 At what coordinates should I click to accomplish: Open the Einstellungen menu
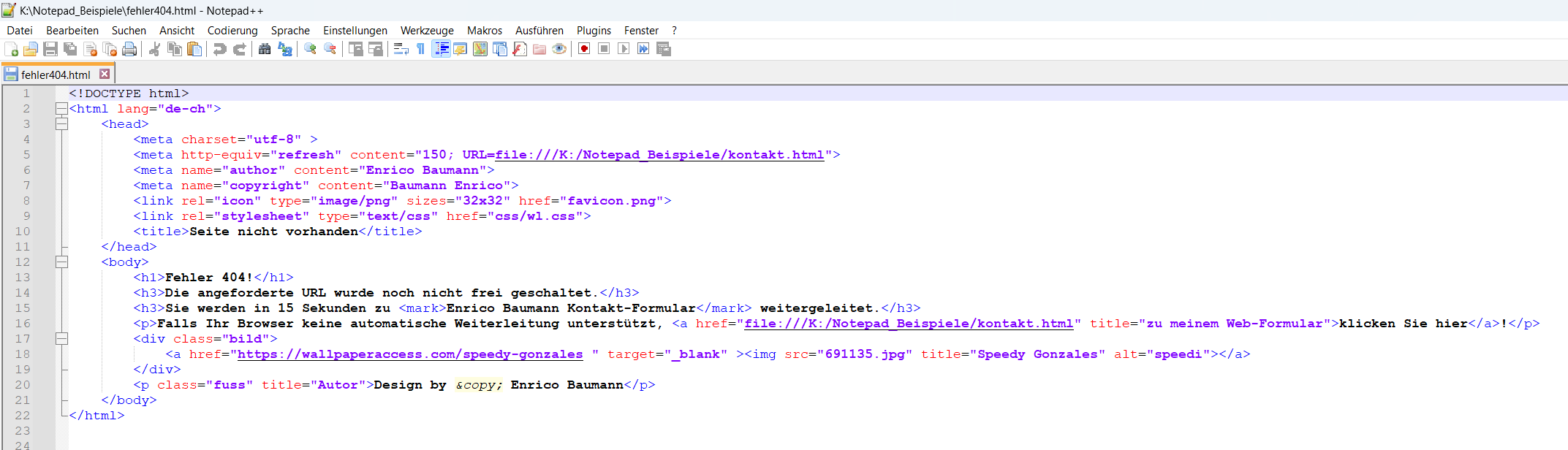[x=355, y=31]
